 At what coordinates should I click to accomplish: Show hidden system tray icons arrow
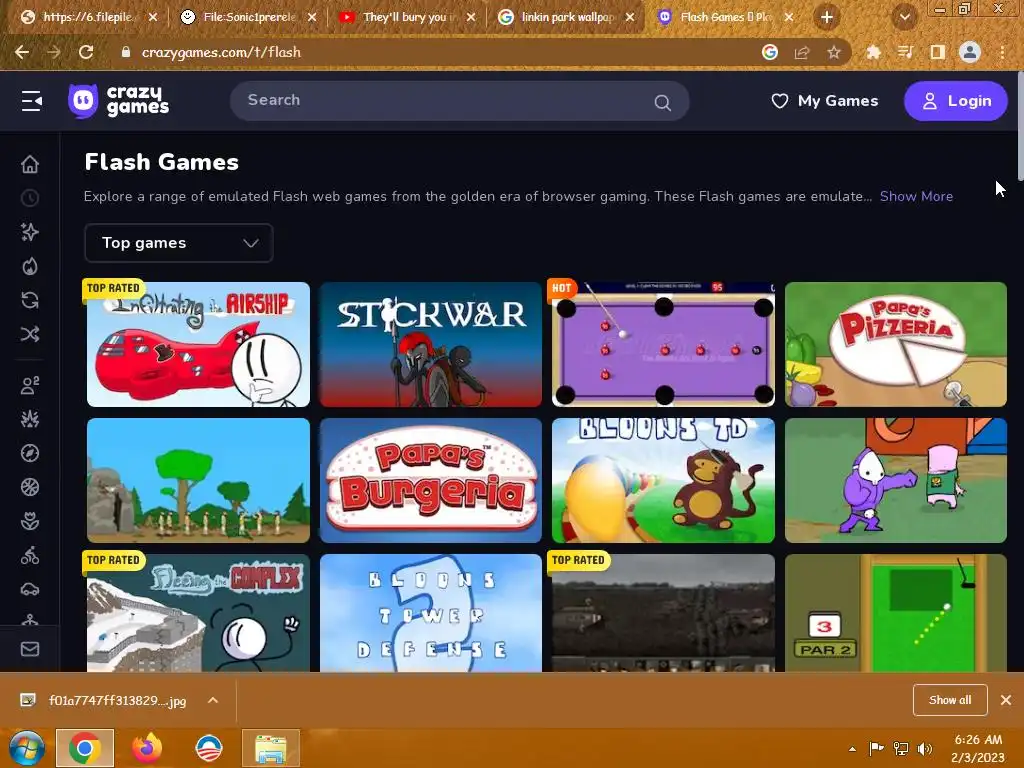point(852,749)
